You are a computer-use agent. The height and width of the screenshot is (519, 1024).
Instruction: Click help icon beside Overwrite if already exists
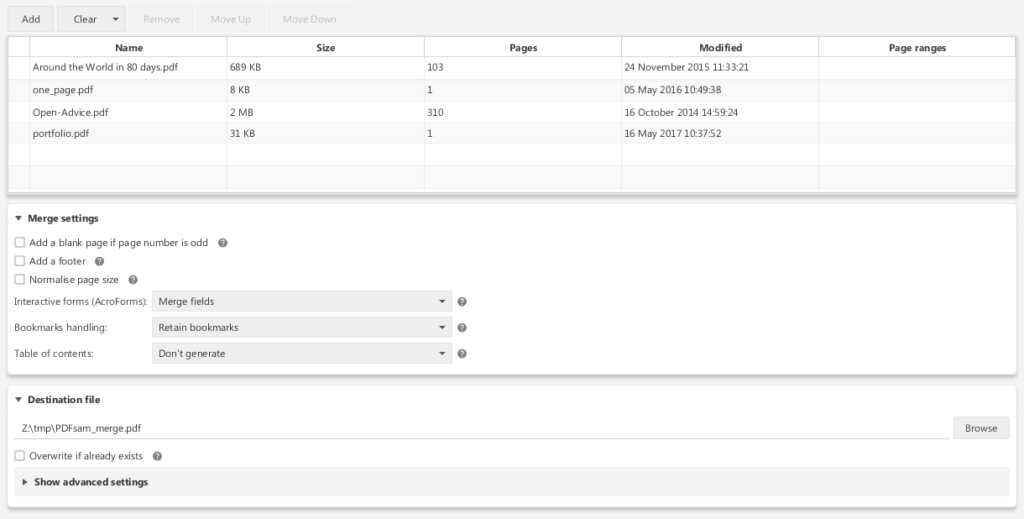(x=158, y=456)
